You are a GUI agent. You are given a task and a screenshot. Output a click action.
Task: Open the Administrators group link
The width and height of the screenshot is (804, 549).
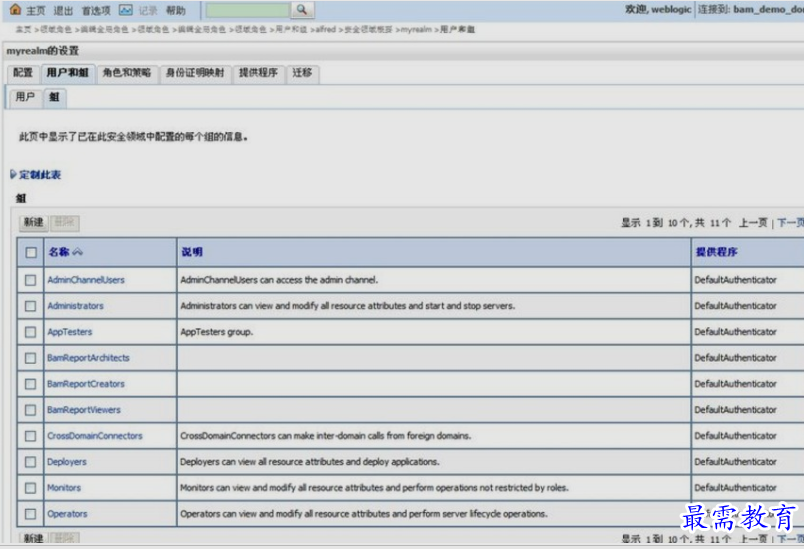point(75,306)
